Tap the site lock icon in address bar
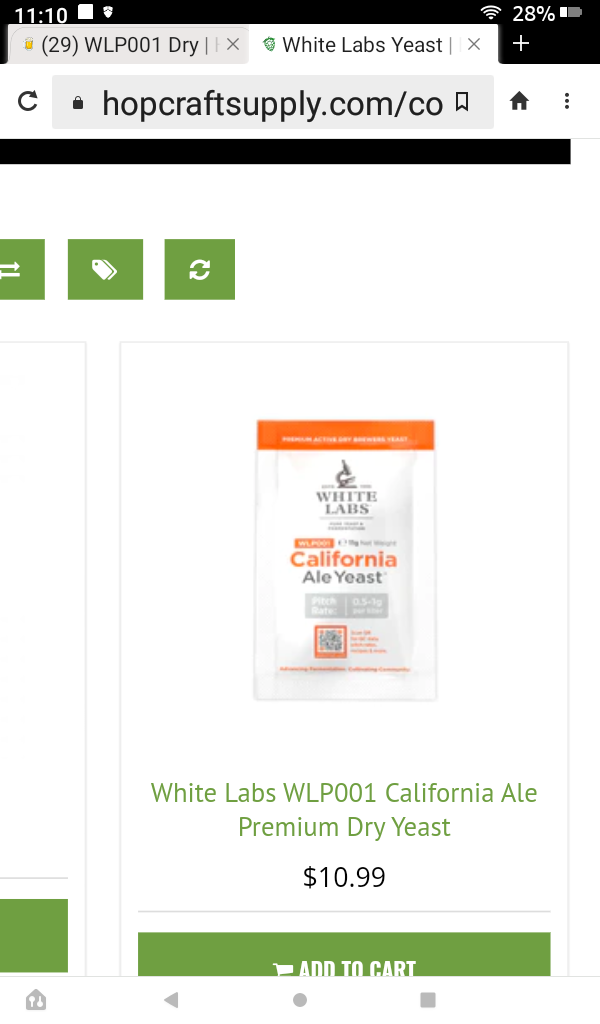The image size is (600, 1024). click(x=78, y=103)
